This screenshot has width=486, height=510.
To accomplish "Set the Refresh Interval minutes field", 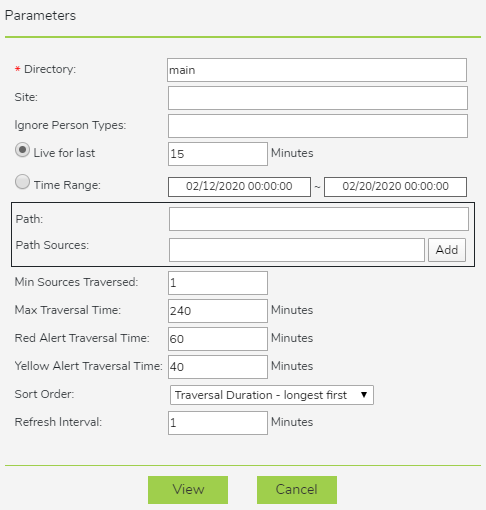I will pyautogui.click(x=218, y=423).
